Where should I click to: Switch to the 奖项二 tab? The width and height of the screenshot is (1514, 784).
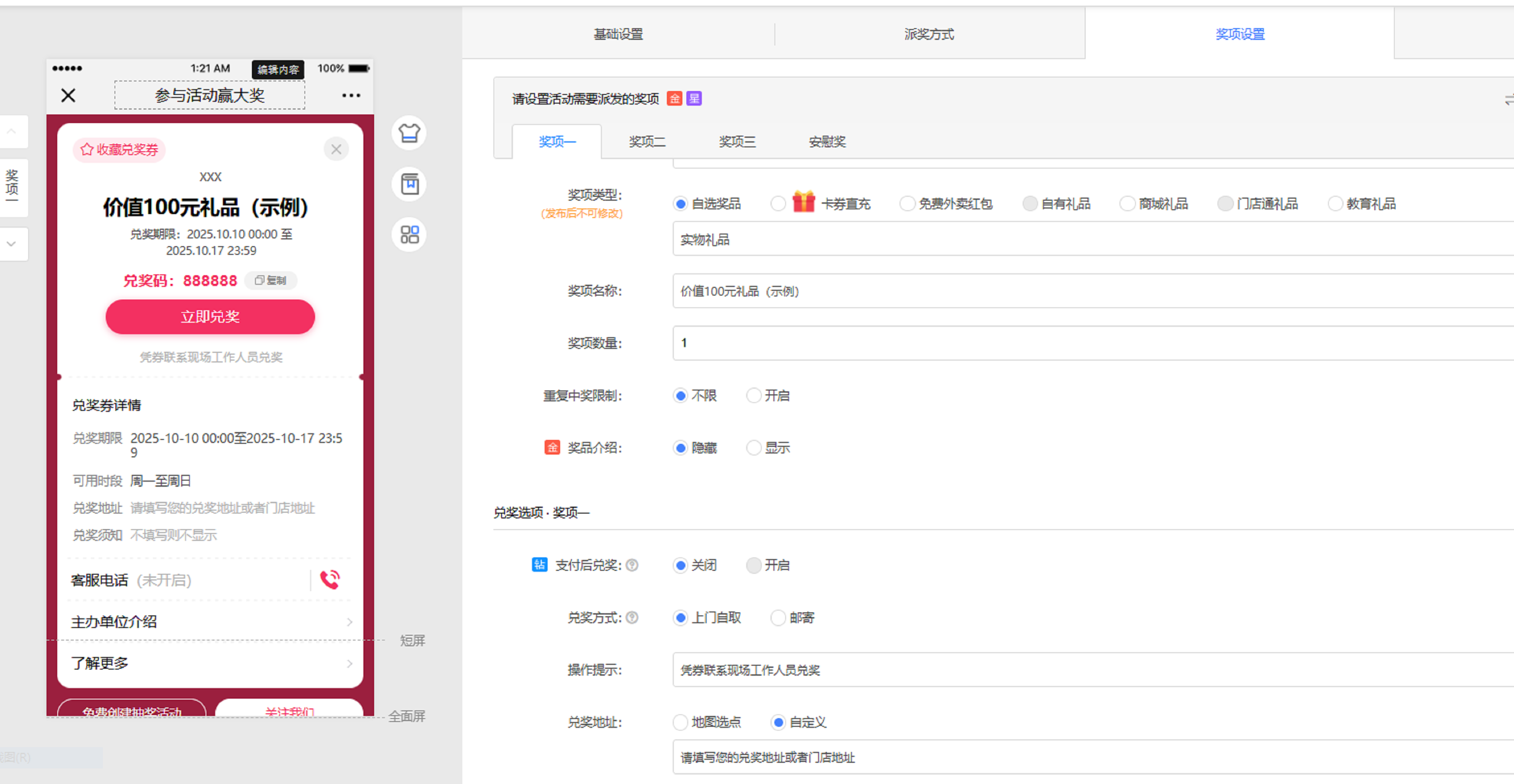click(x=646, y=142)
